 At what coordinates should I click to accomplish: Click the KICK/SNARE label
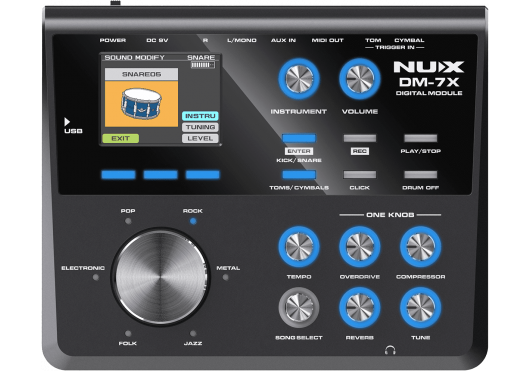point(299,160)
